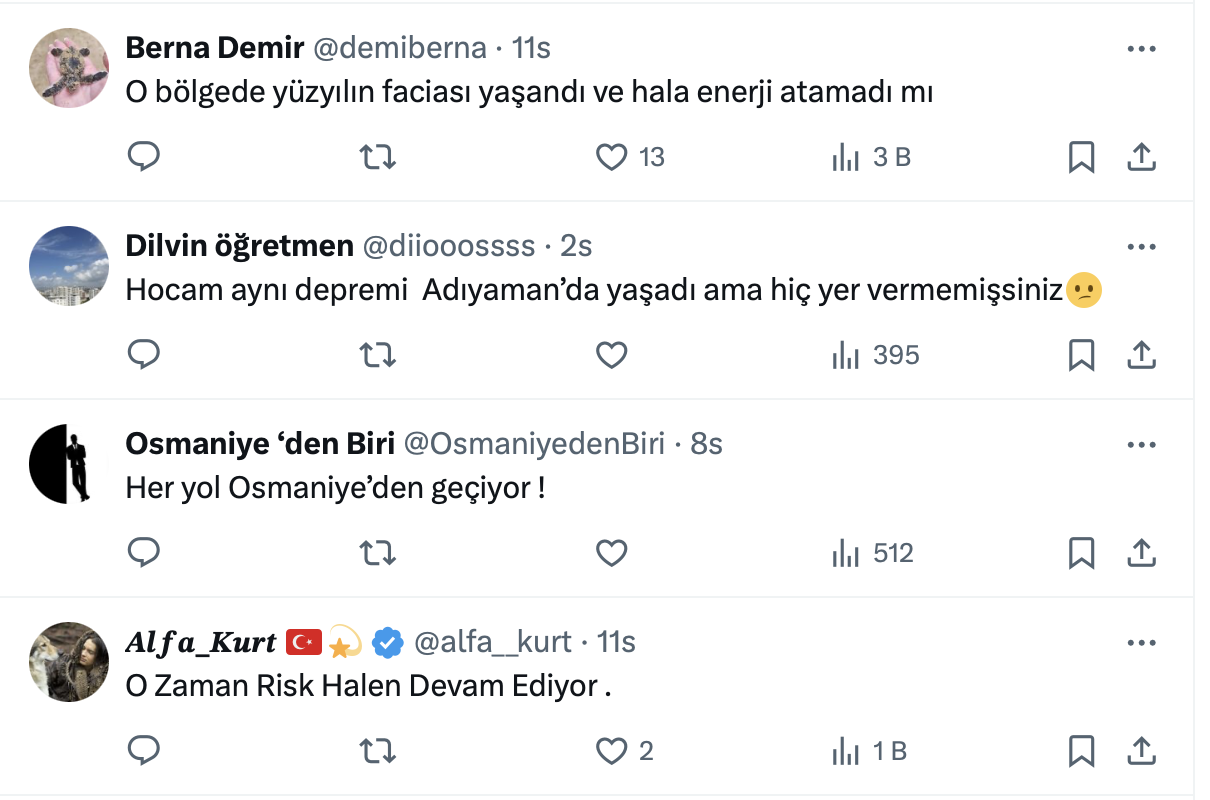Viewport: 1210px width, 800px height.
Task: Share the Osmaniye'den Biri tweet
Action: click(1141, 553)
